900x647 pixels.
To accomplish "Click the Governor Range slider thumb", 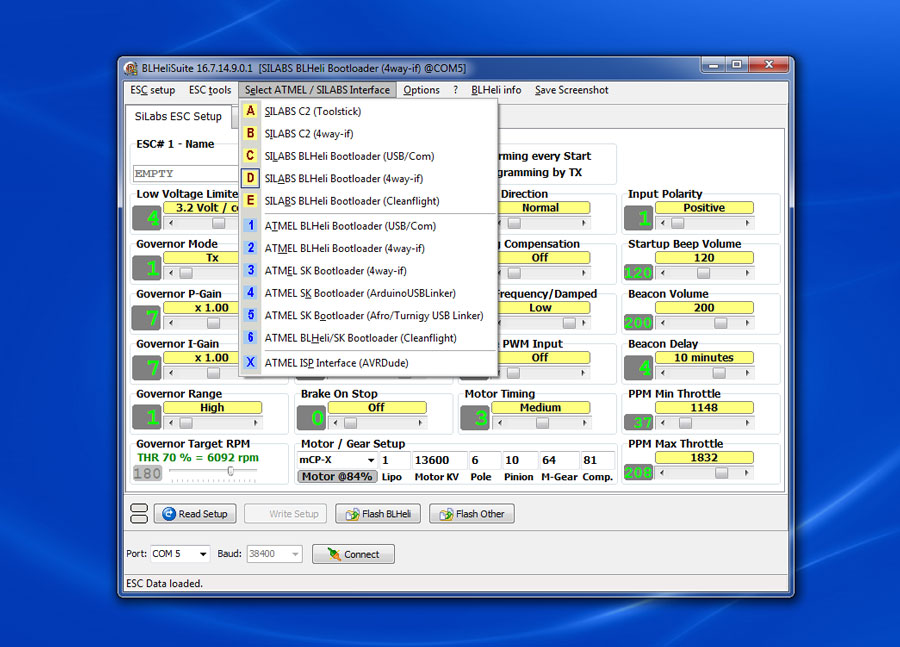I will pyautogui.click(x=186, y=423).
